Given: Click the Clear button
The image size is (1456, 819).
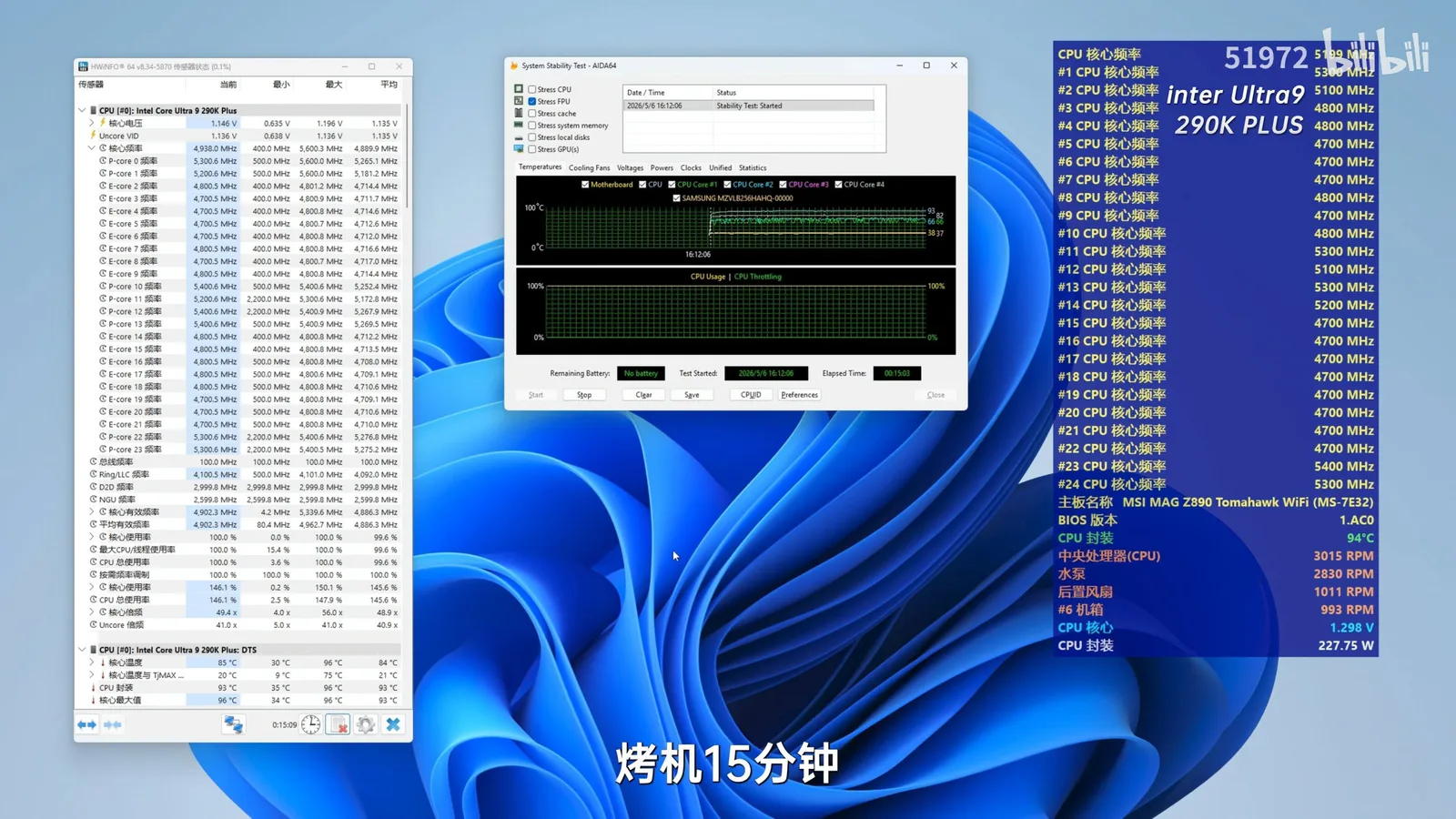Looking at the screenshot, I should point(643,395).
